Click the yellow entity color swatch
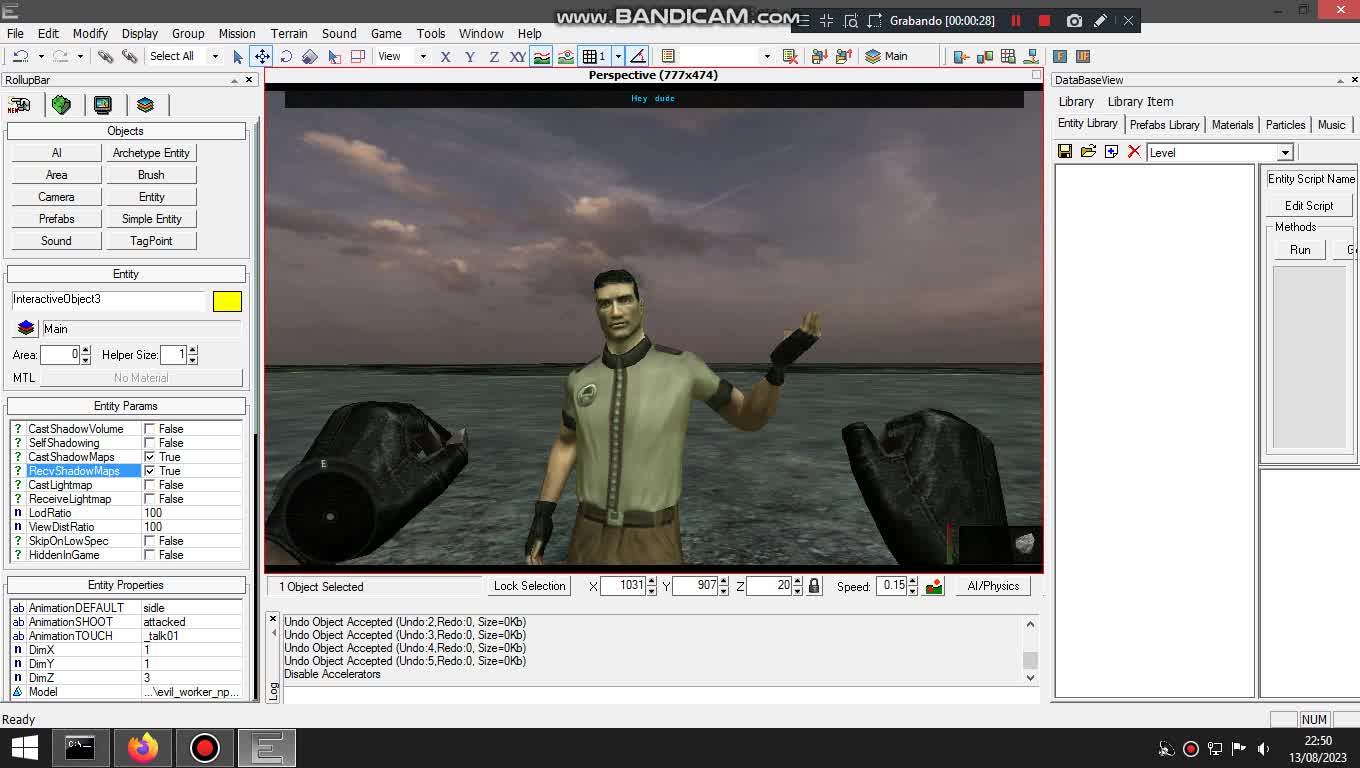The image size is (1360, 768). [x=227, y=300]
